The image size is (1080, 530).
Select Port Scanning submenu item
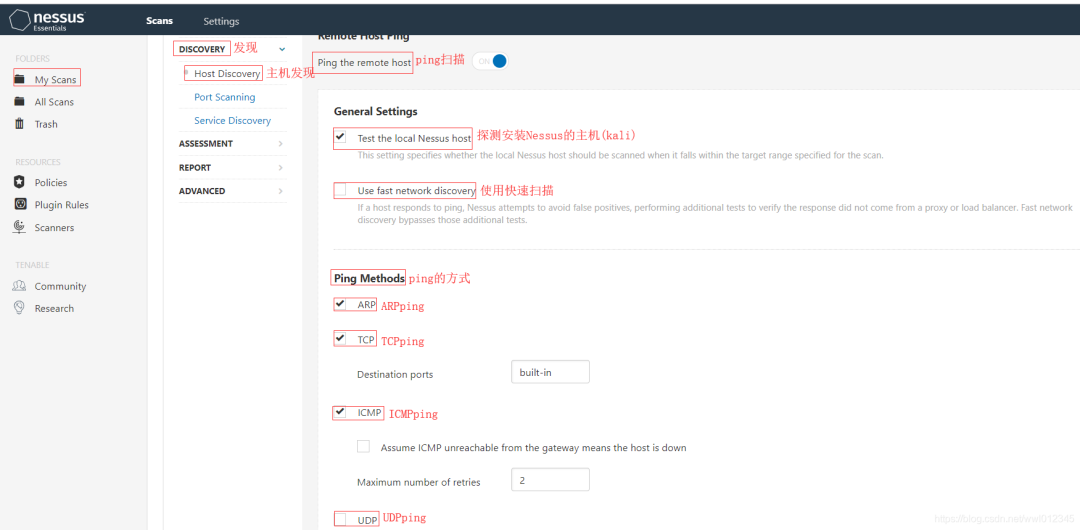(x=225, y=97)
